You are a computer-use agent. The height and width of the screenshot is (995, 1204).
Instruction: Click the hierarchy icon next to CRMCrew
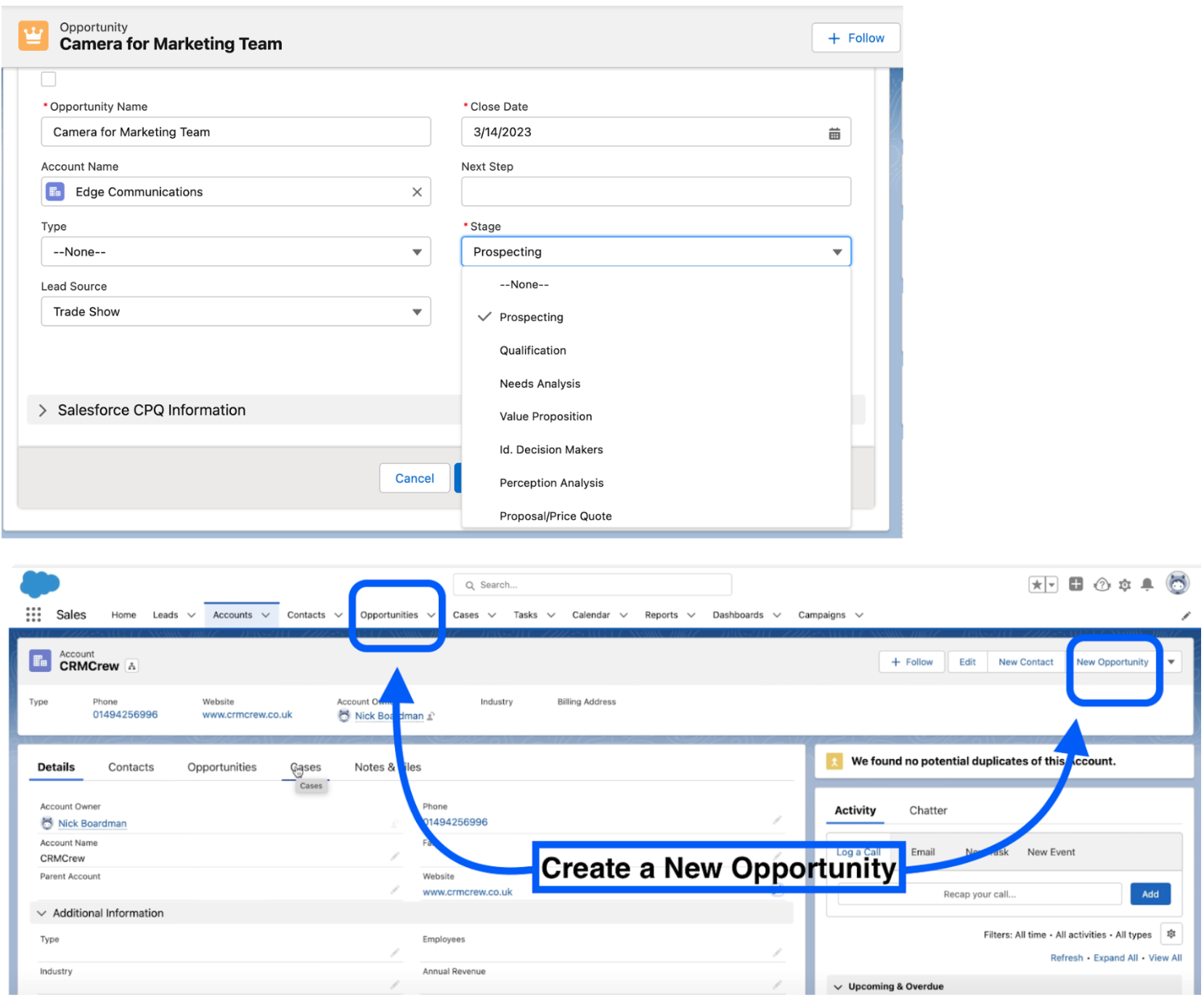pyautogui.click(x=131, y=665)
